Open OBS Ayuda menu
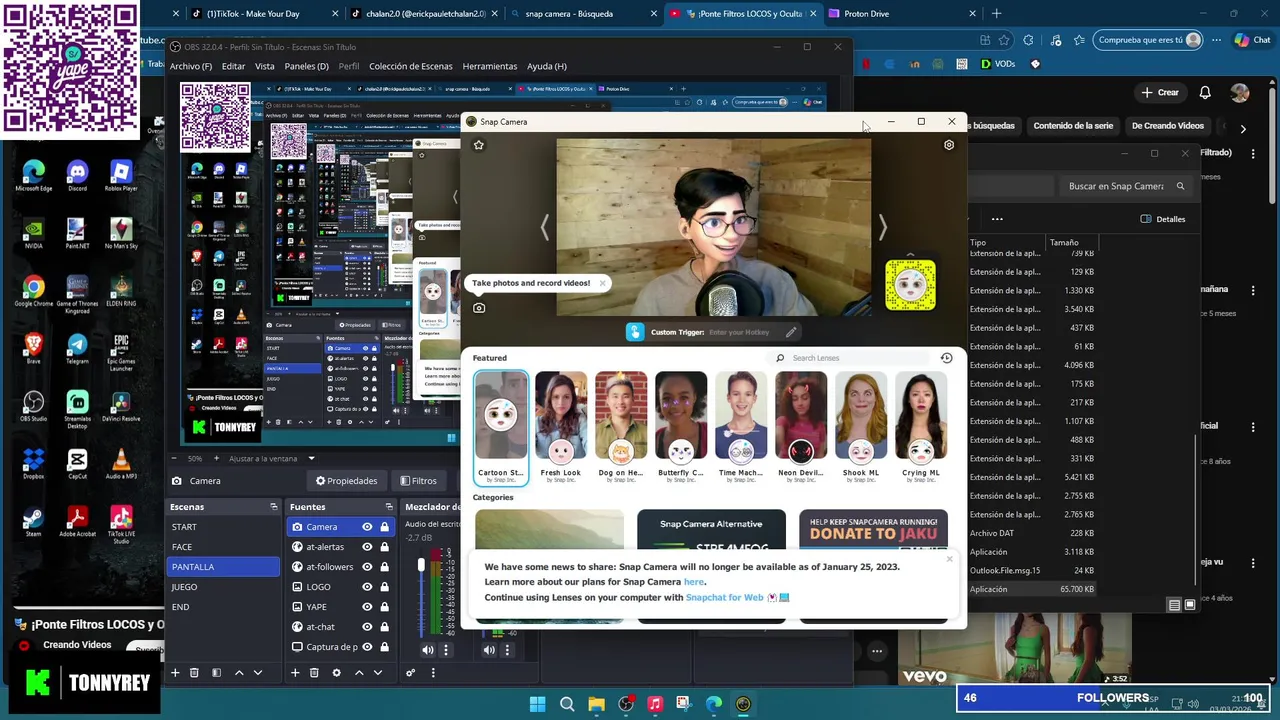The image size is (1280, 720). [547, 66]
